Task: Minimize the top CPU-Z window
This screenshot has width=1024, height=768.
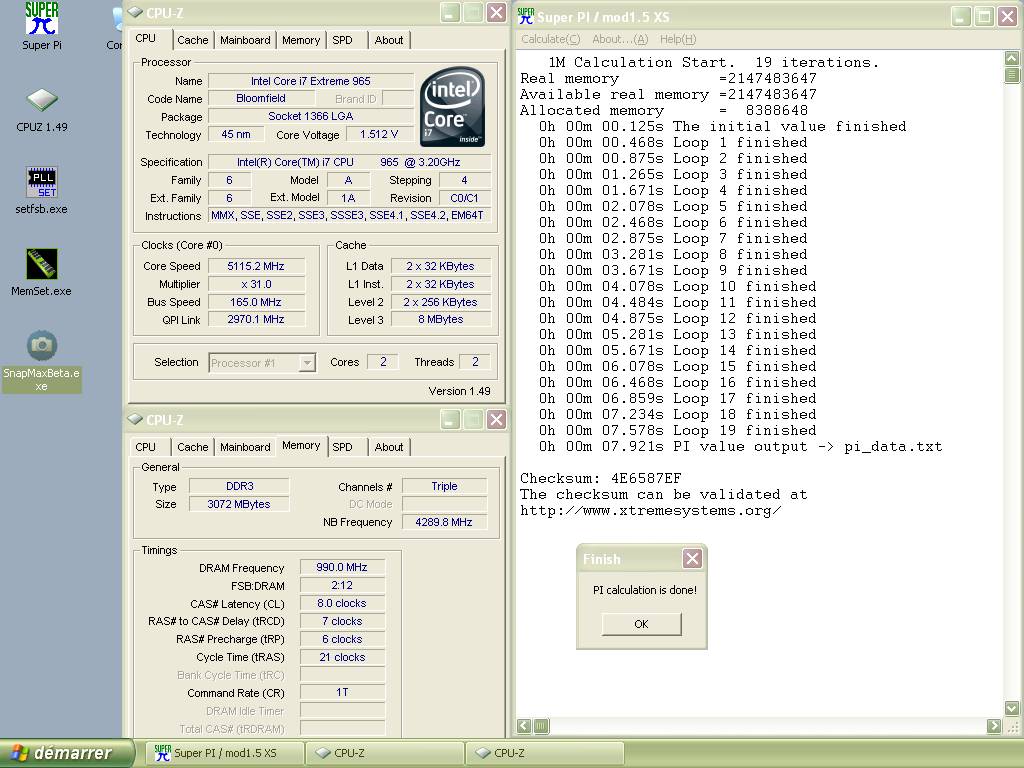Action: (450, 12)
